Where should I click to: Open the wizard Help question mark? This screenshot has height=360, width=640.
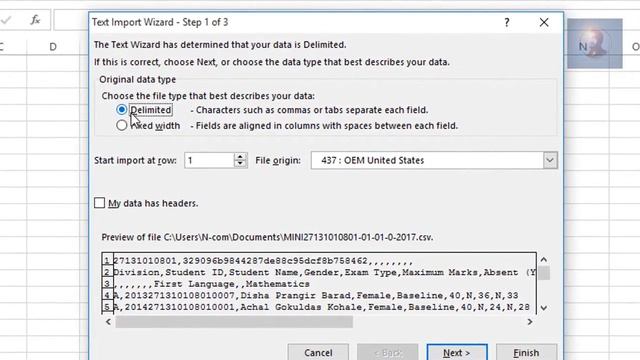click(x=507, y=22)
